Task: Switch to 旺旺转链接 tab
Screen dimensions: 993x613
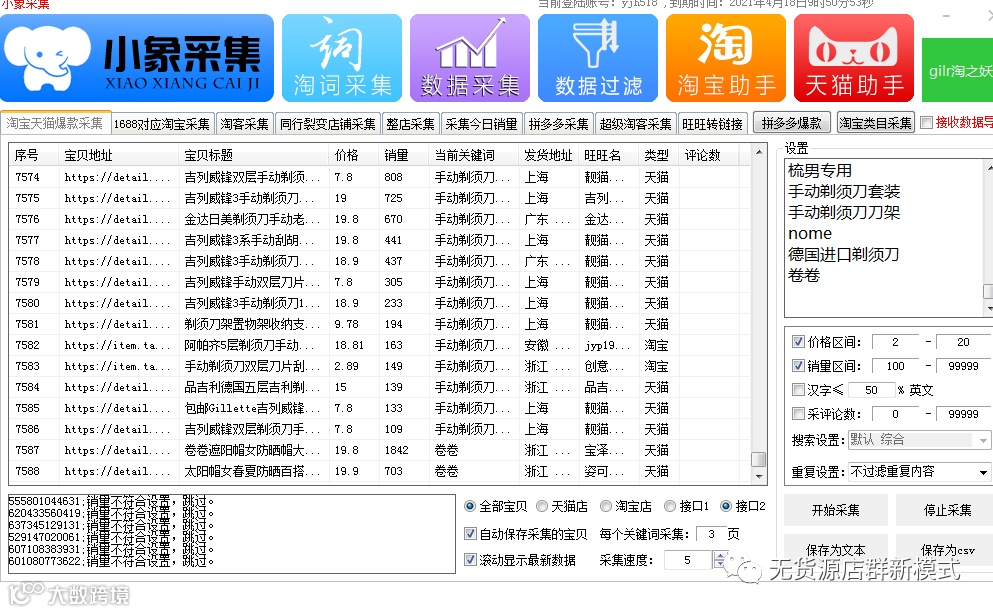Action: pos(712,124)
